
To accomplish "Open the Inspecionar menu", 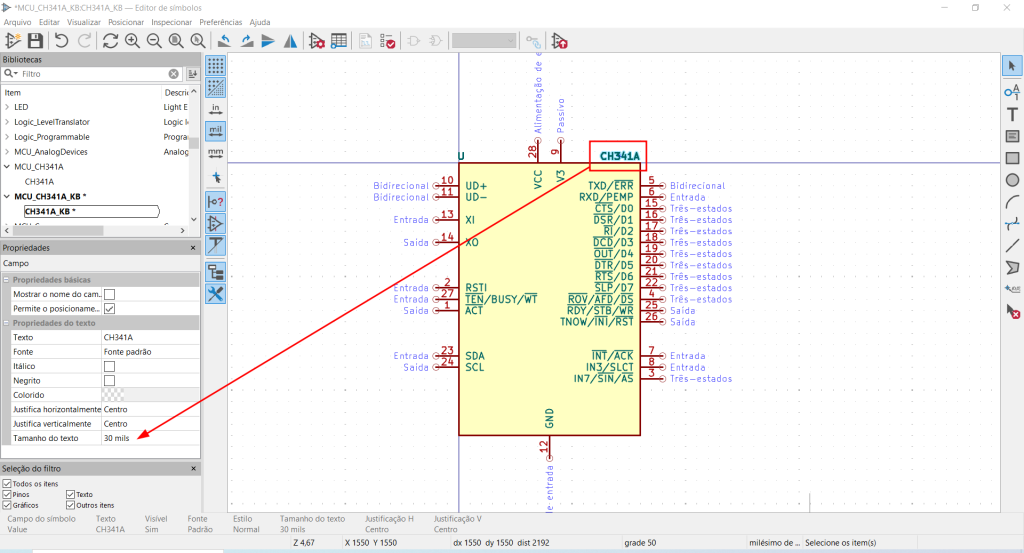I will pyautogui.click(x=172, y=22).
